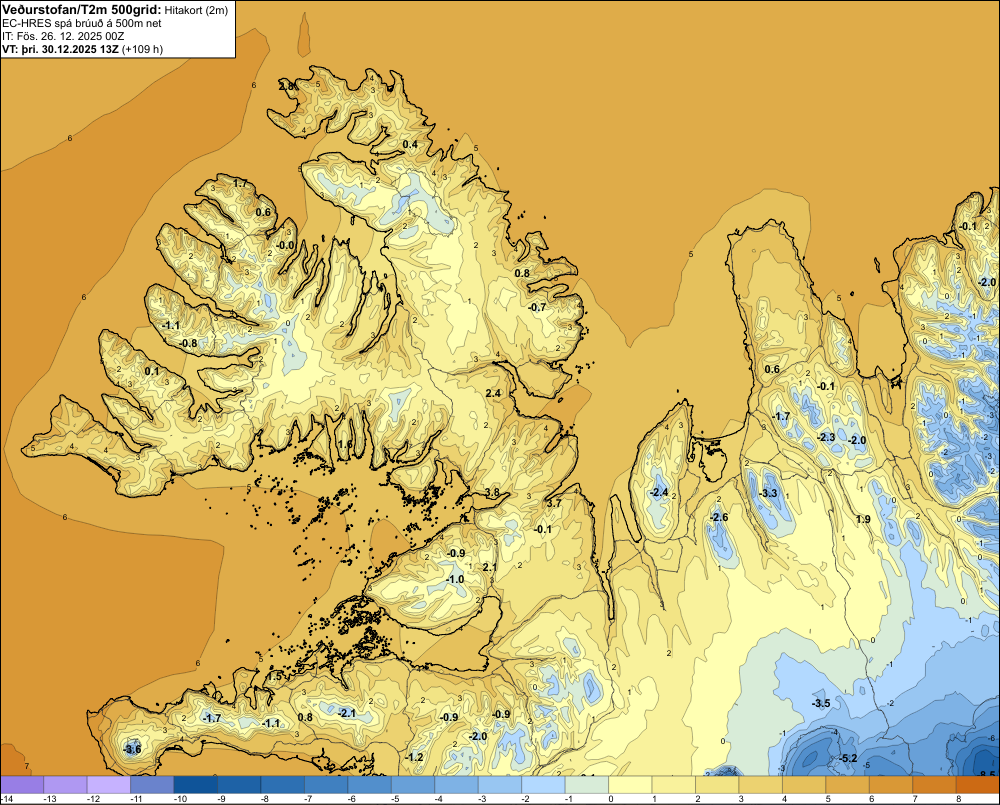
Task: Click the '2.8' value at the northwest tip
Action: pos(287,86)
